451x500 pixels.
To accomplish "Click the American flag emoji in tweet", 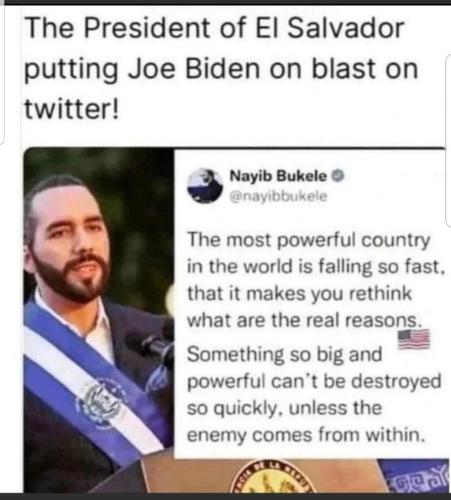I will click(x=414, y=339).
